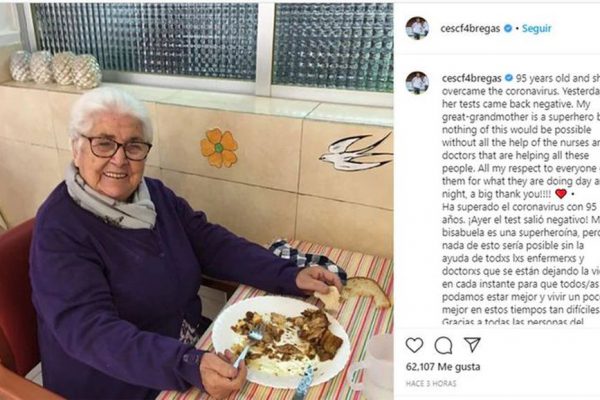The height and width of the screenshot is (400, 600).
Task: Share the post using the paper plane icon
Action: (472, 345)
